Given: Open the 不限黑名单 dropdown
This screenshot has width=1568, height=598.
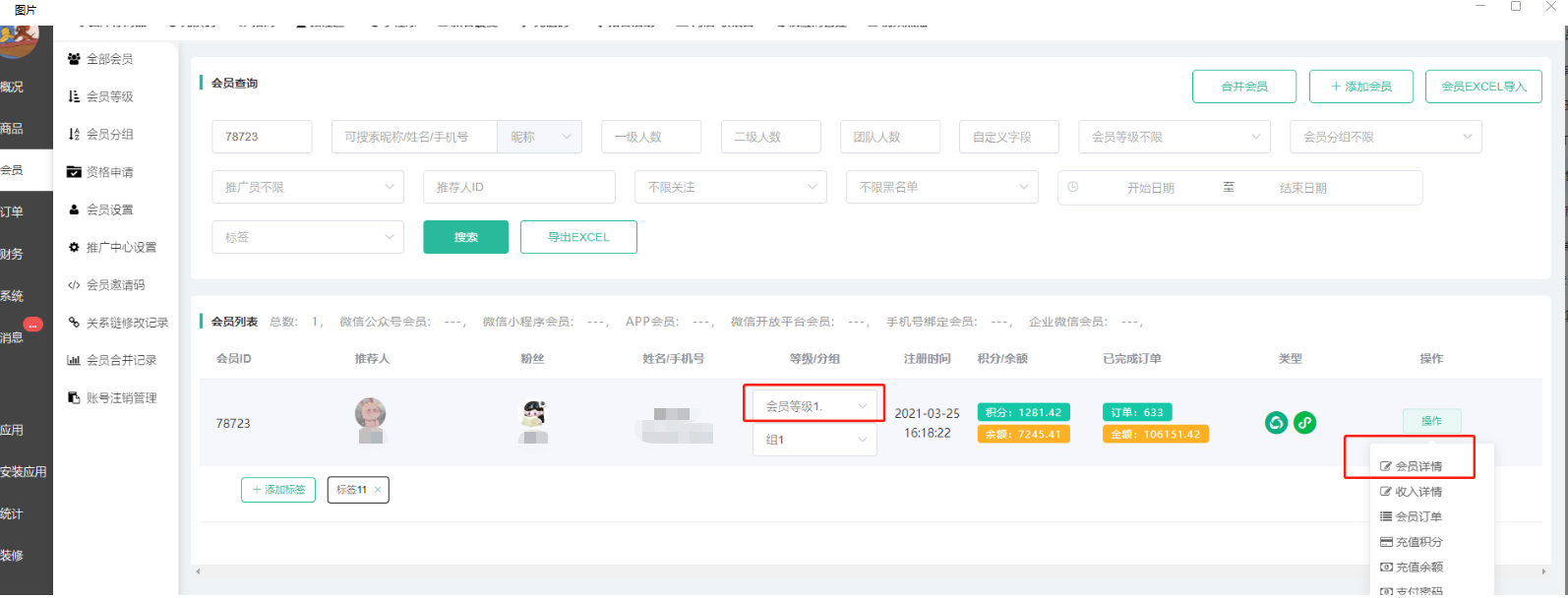Looking at the screenshot, I should click(941, 187).
